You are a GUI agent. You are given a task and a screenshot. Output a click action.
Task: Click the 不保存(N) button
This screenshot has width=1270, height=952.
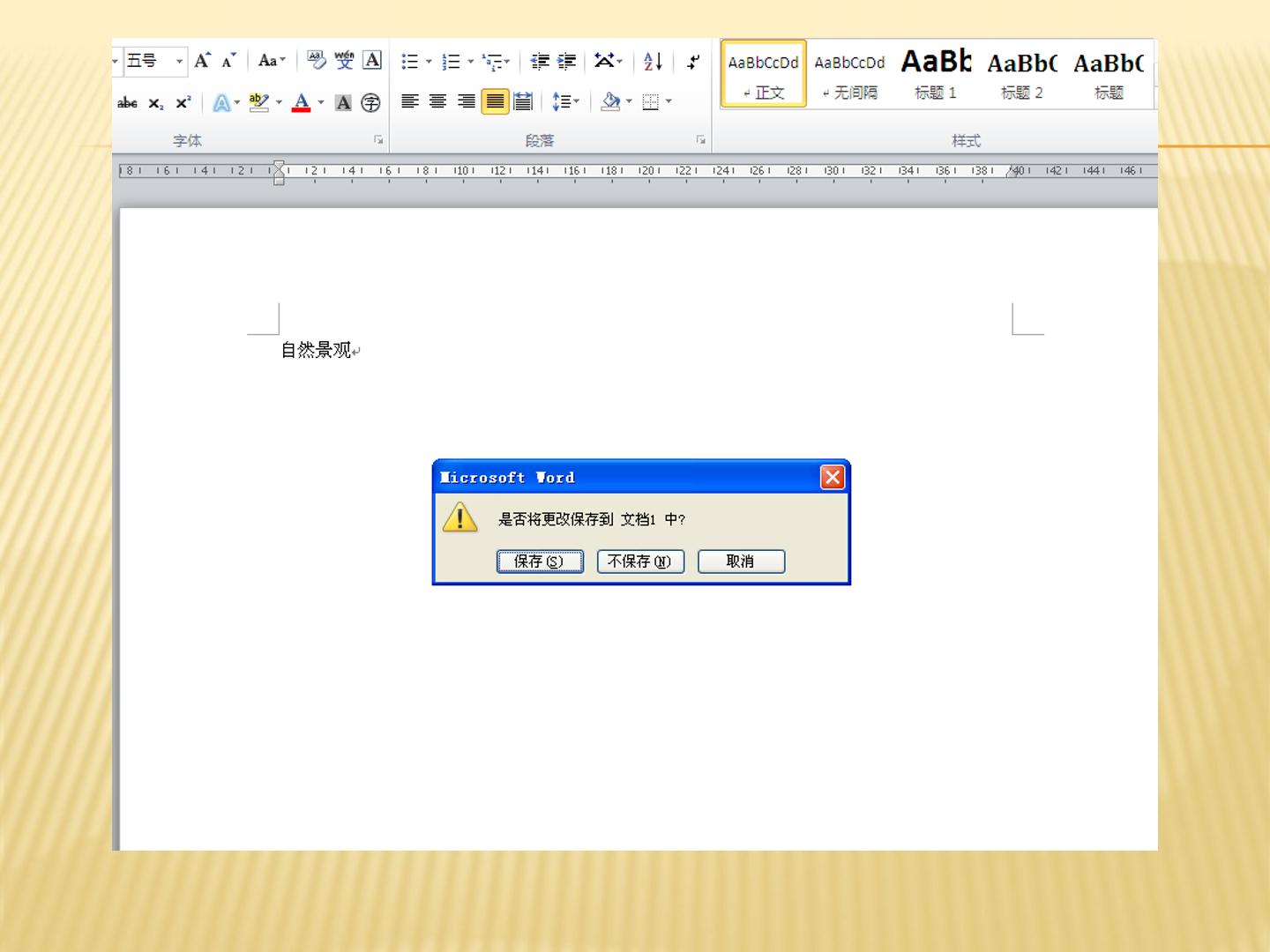tap(640, 562)
